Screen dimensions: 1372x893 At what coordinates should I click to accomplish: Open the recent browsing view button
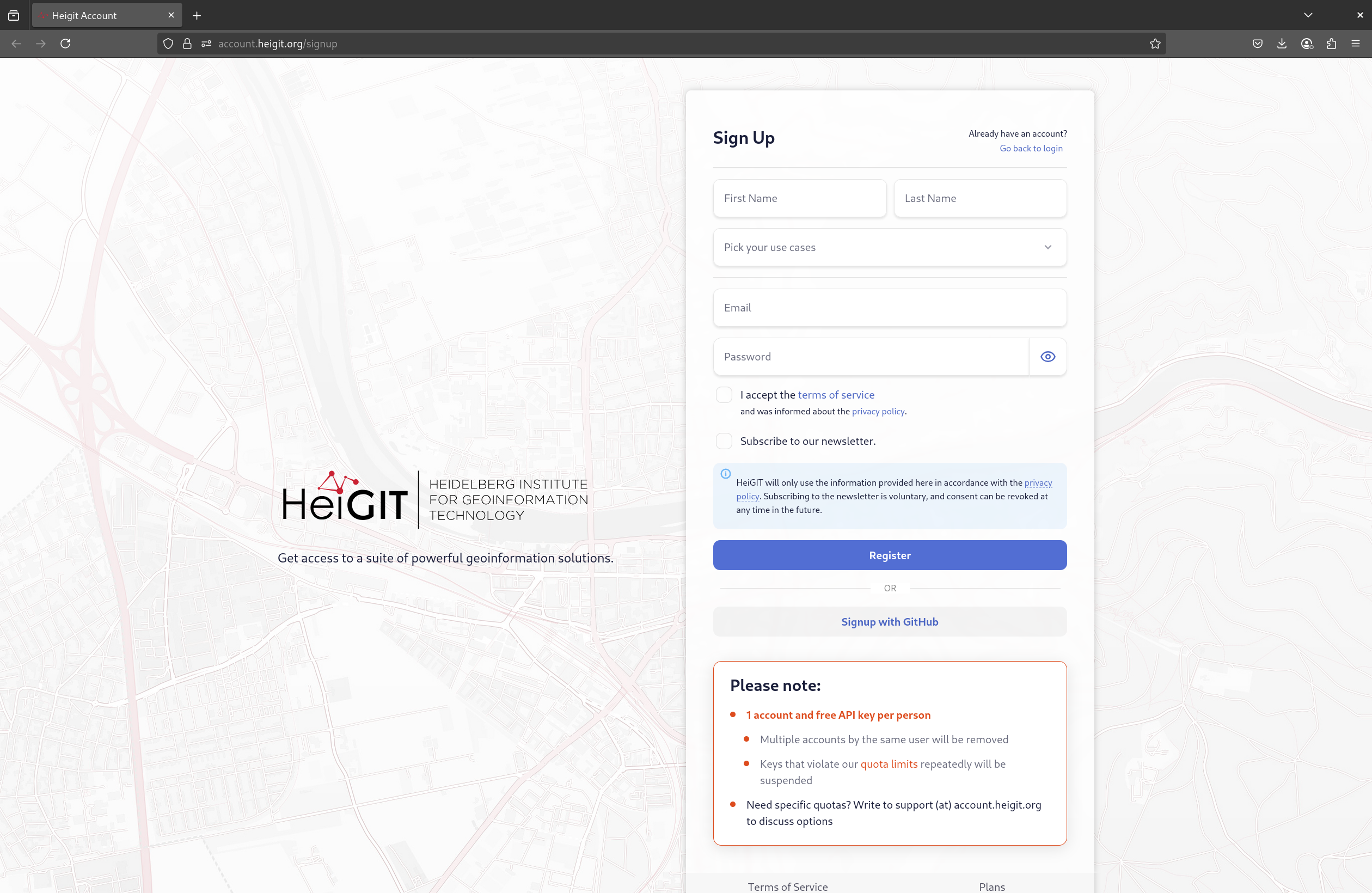(14, 16)
